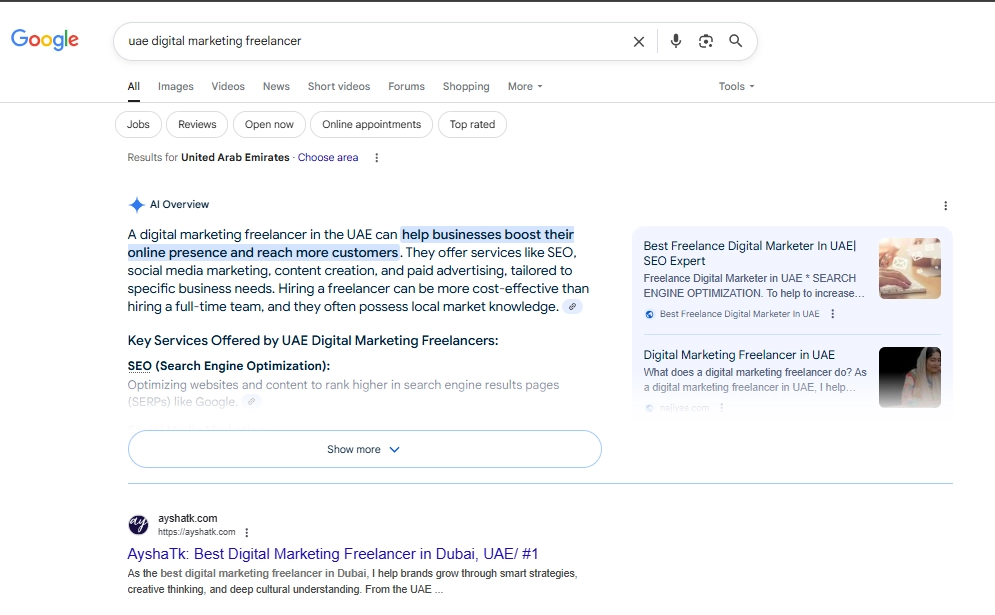Open Best Freelance Digital Marketer In UAE source card

point(749,253)
